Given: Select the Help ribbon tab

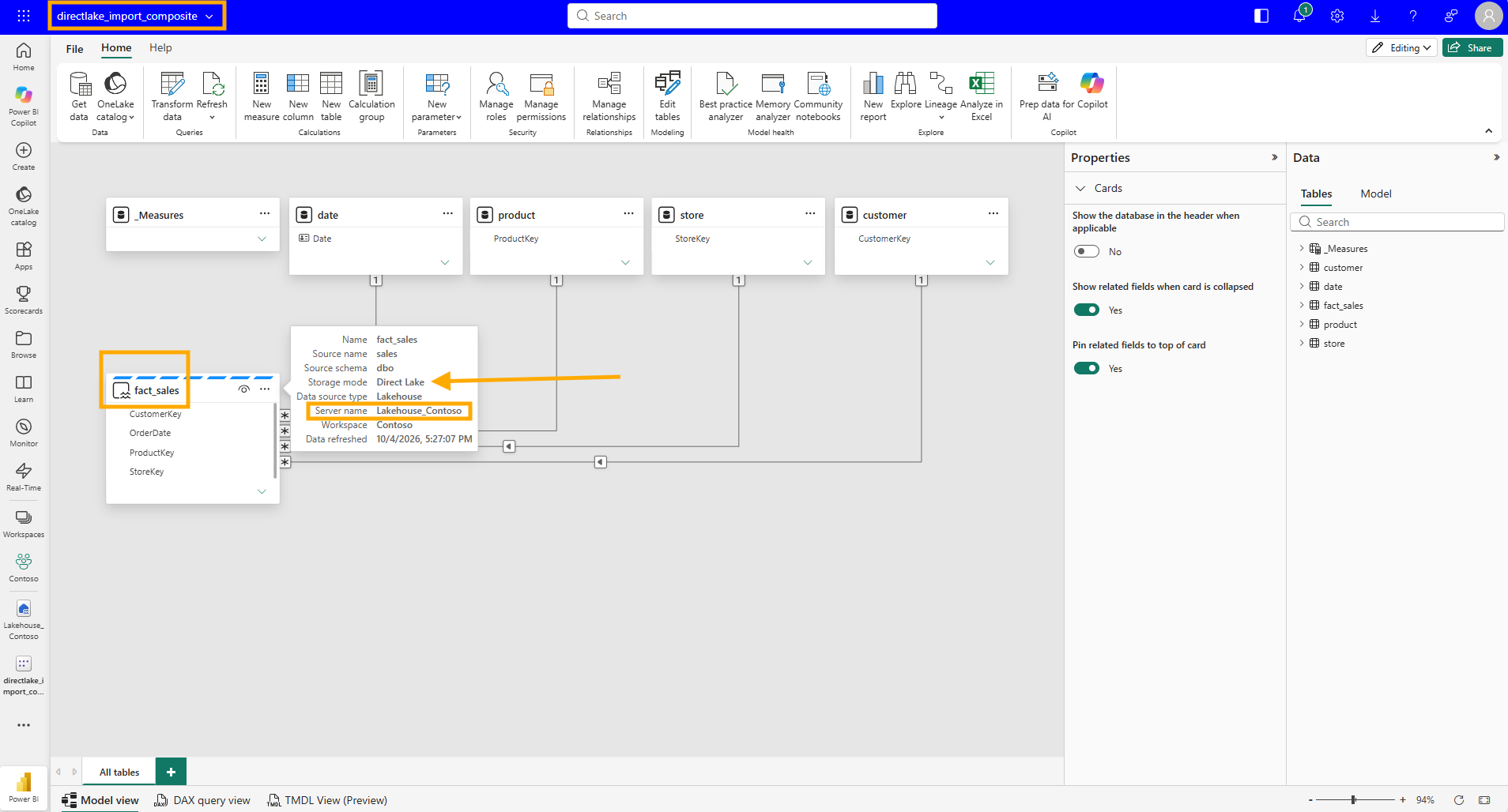Looking at the screenshot, I should pyautogui.click(x=160, y=47).
